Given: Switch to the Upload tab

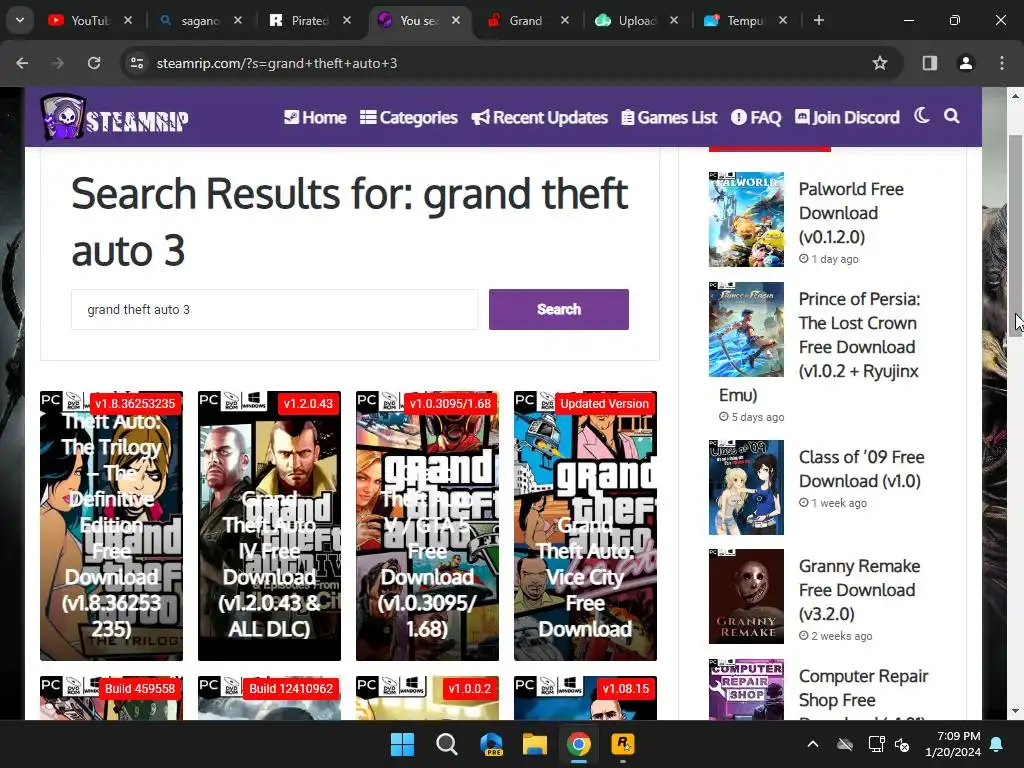Looking at the screenshot, I should (x=626, y=21).
